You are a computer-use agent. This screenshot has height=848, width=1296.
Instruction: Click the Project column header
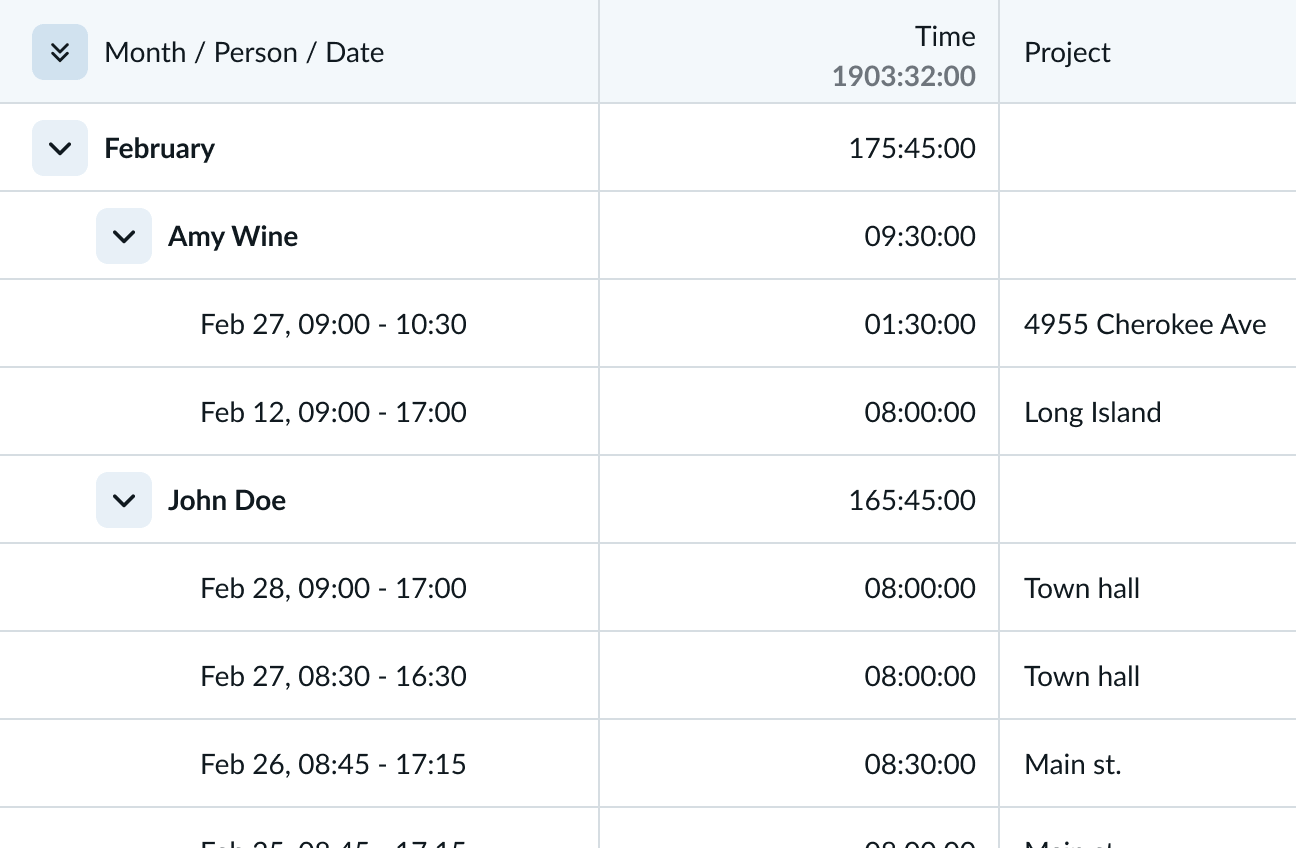1067,52
